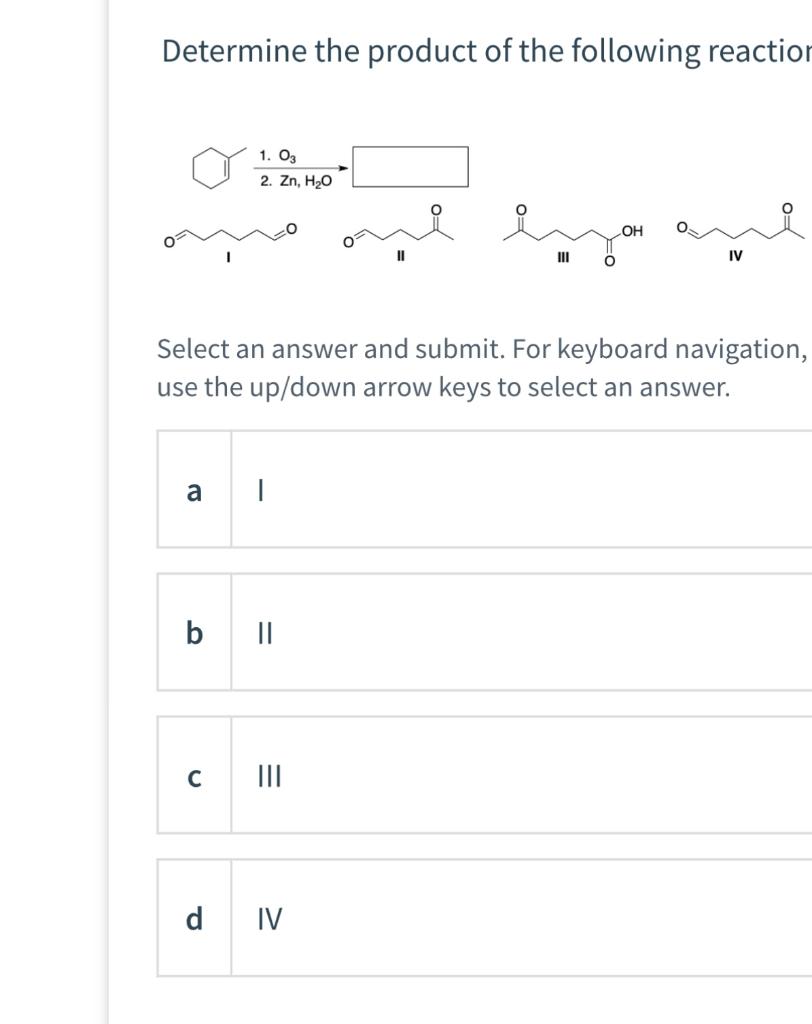
Task: Click the keto-aldehyde structure labeled II
Action: click(400, 232)
